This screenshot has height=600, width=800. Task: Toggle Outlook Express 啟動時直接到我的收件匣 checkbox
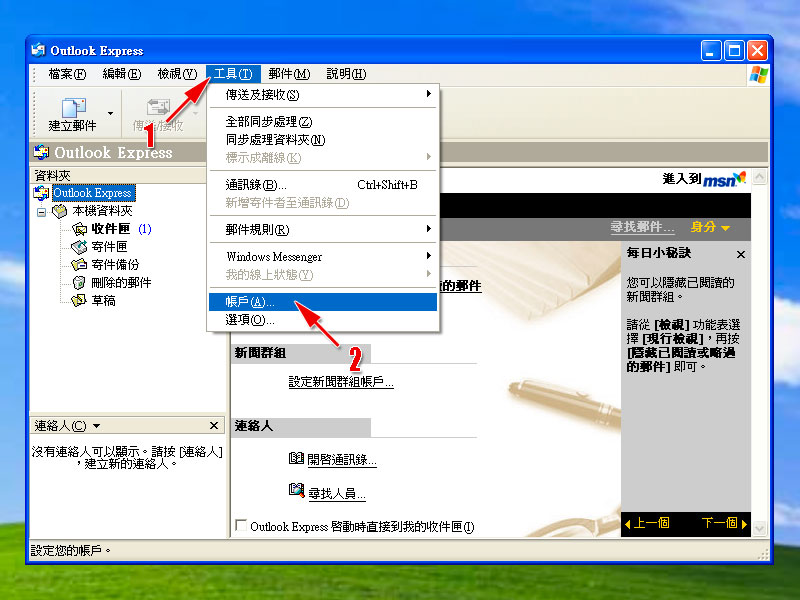241,526
